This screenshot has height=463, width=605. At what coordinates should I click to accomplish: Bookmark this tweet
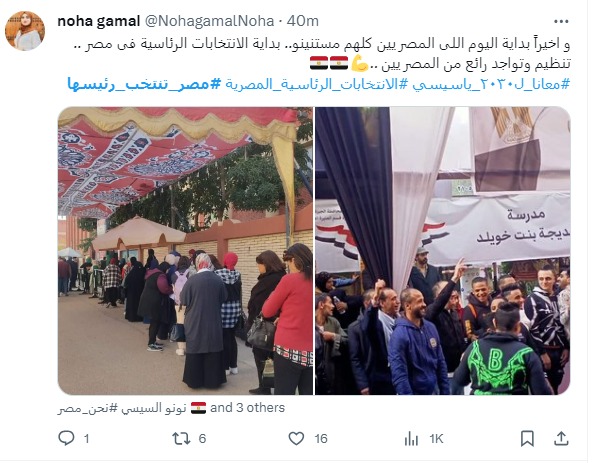(527, 439)
